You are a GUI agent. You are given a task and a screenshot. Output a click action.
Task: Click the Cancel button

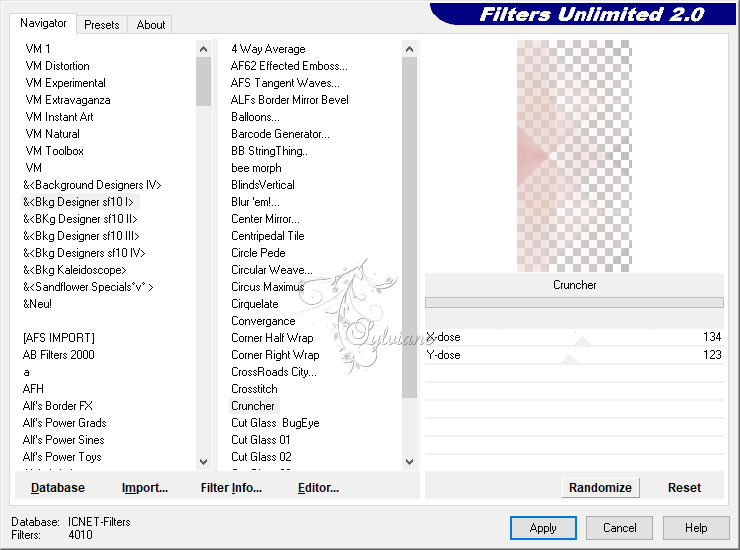pos(619,528)
